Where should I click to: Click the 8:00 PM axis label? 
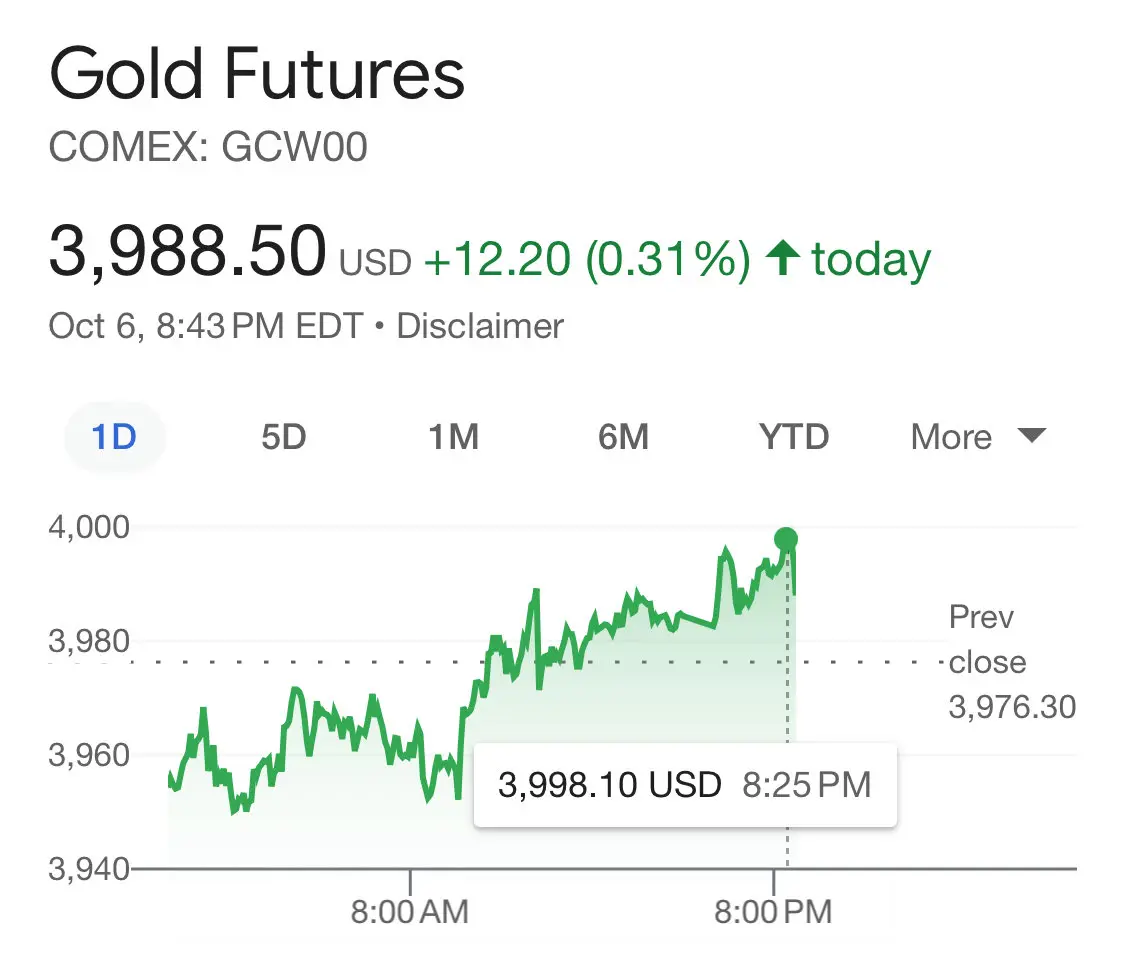(x=774, y=912)
